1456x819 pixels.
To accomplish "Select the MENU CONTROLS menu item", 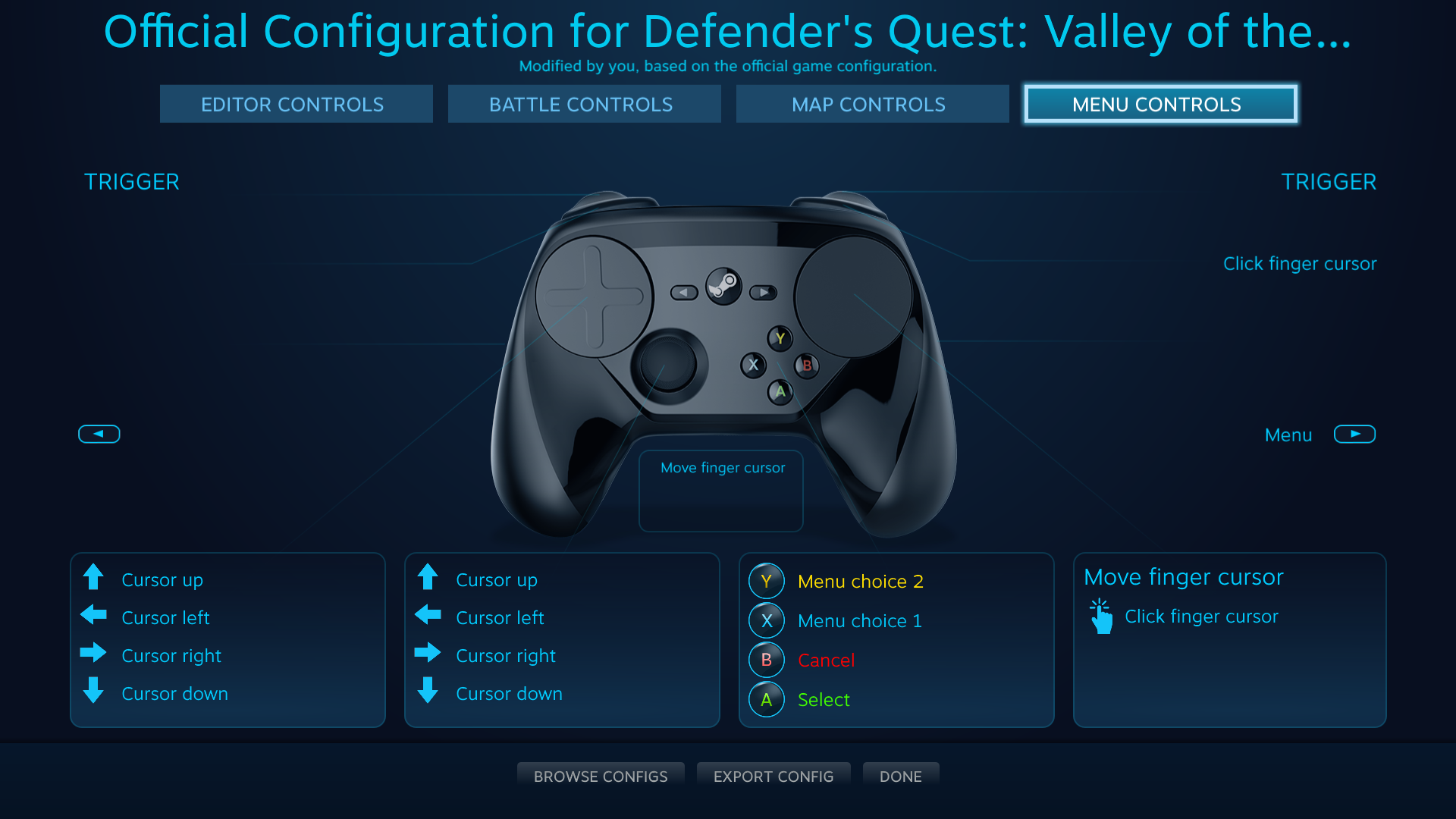I will click(x=1156, y=104).
